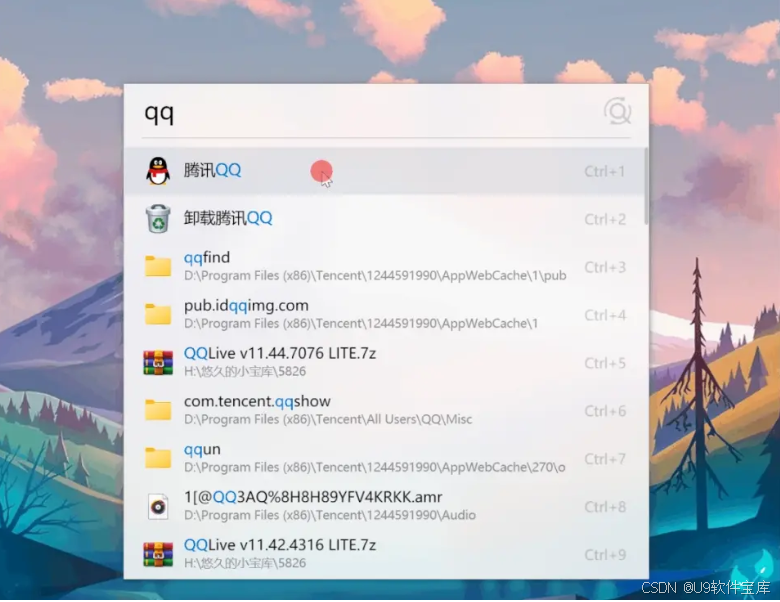780x602 pixels.
Task: Click the H:\悠久的小宝库\5826 path under QQLive v11.42.4316
Action: pos(245,563)
